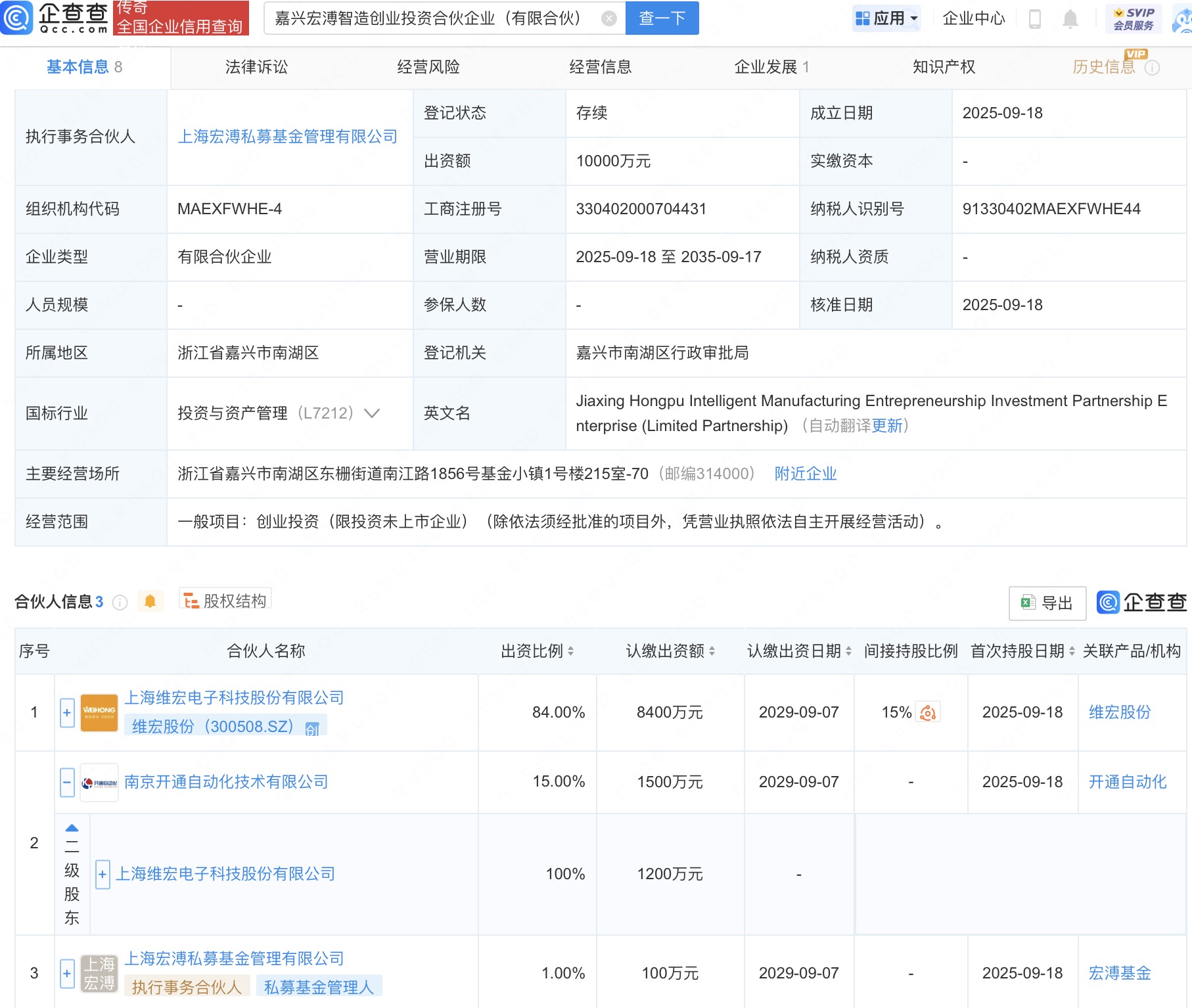This screenshot has width=1192, height=1008.
Task: Open 企业中心 link in header
Action: (x=974, y=18)
